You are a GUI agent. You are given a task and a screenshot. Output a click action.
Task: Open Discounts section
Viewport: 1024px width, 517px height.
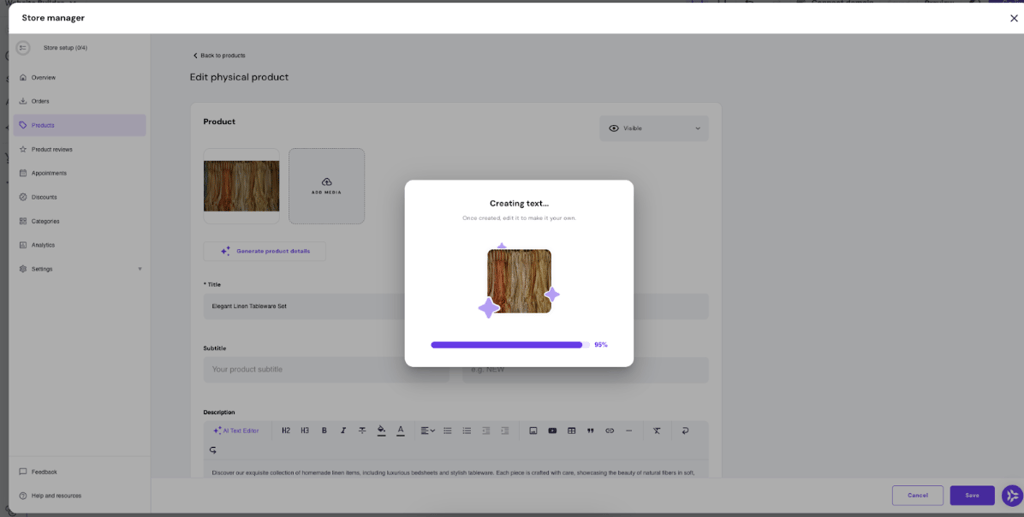[x=80, y=197]
